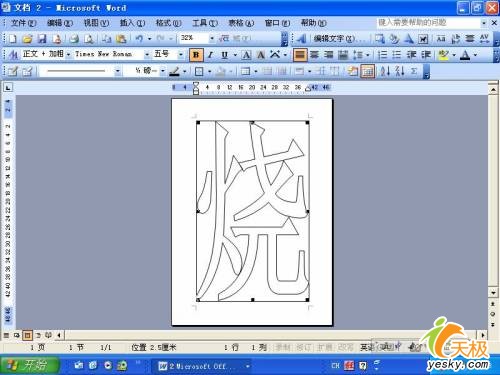The width and height of the screenshot is (500, 375).
Task: Right-align the paragraph
Action: click(329, 55)
